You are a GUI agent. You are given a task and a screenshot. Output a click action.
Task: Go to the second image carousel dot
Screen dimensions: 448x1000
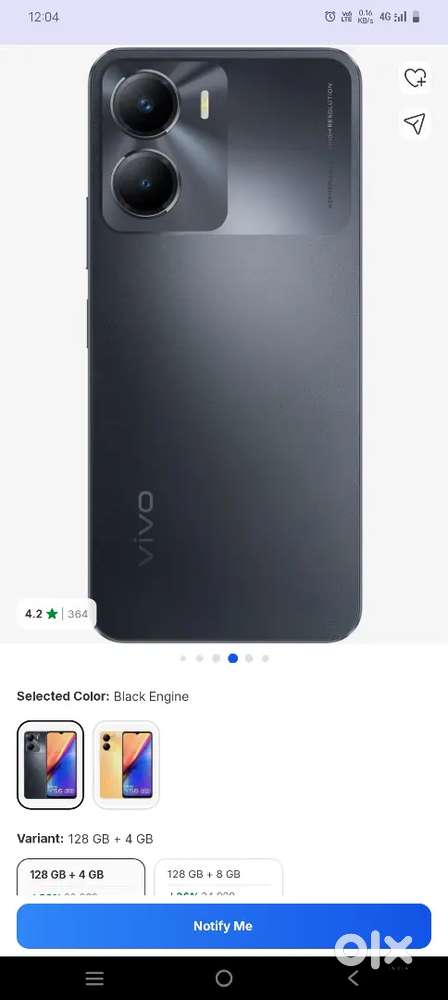point(200,658)
